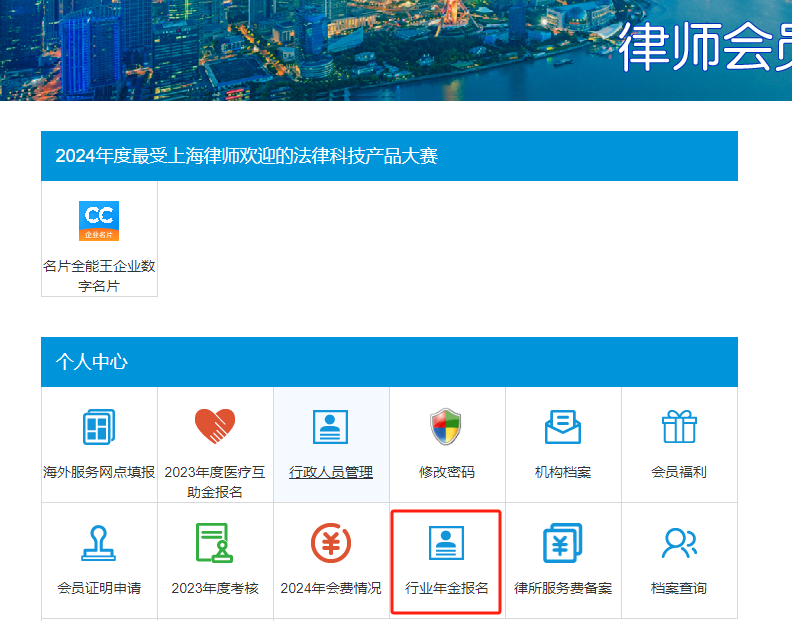Click the CC business card icon
This screenshot has height=621, width=792.
(99, 220)
